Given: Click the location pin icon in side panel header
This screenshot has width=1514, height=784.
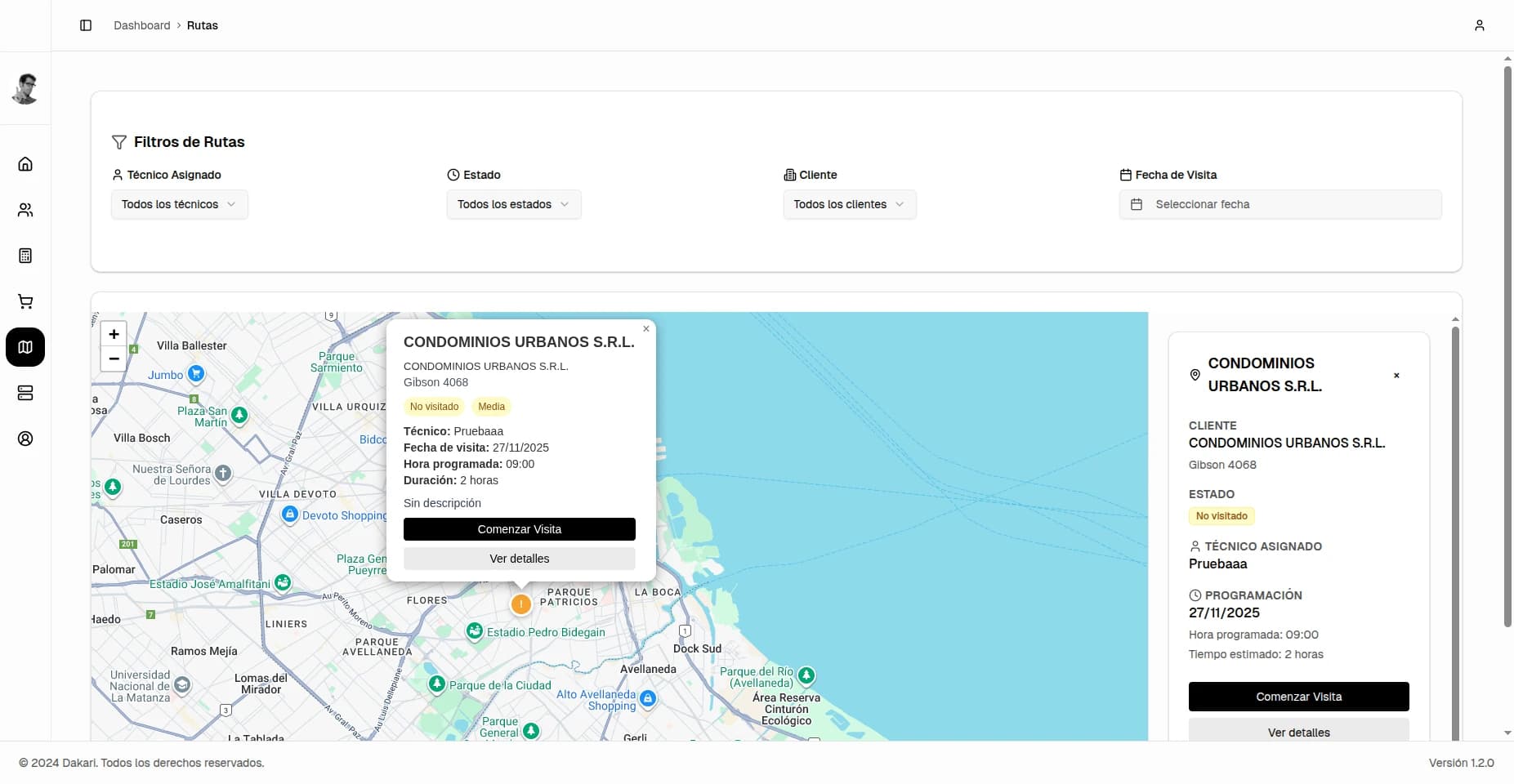Looking at the screenshot, I should 1195,375.
